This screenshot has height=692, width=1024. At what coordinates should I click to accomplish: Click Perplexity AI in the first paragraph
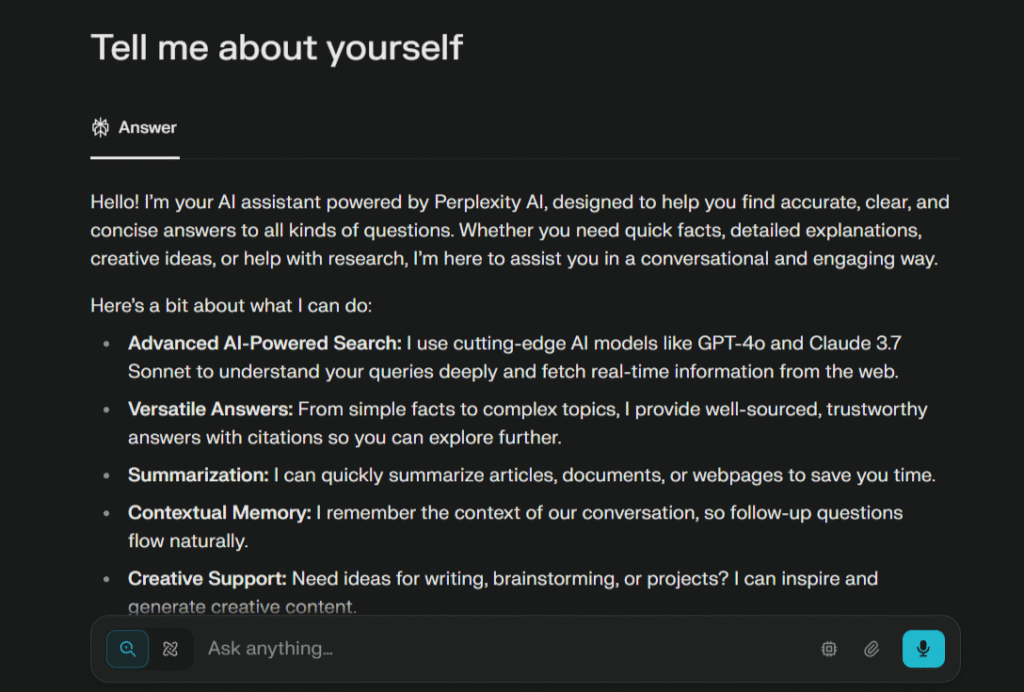pos(490,202)
